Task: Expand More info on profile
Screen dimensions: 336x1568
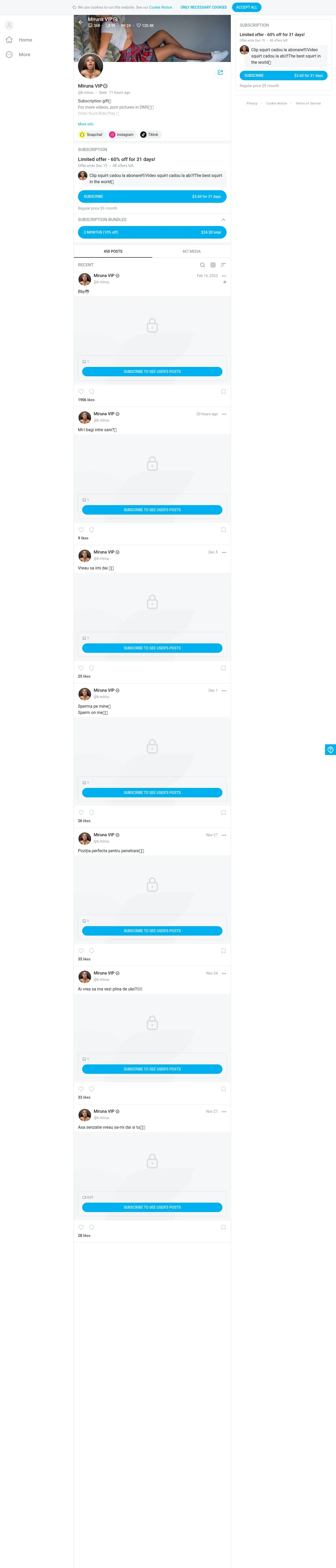Action: [85, 124]
